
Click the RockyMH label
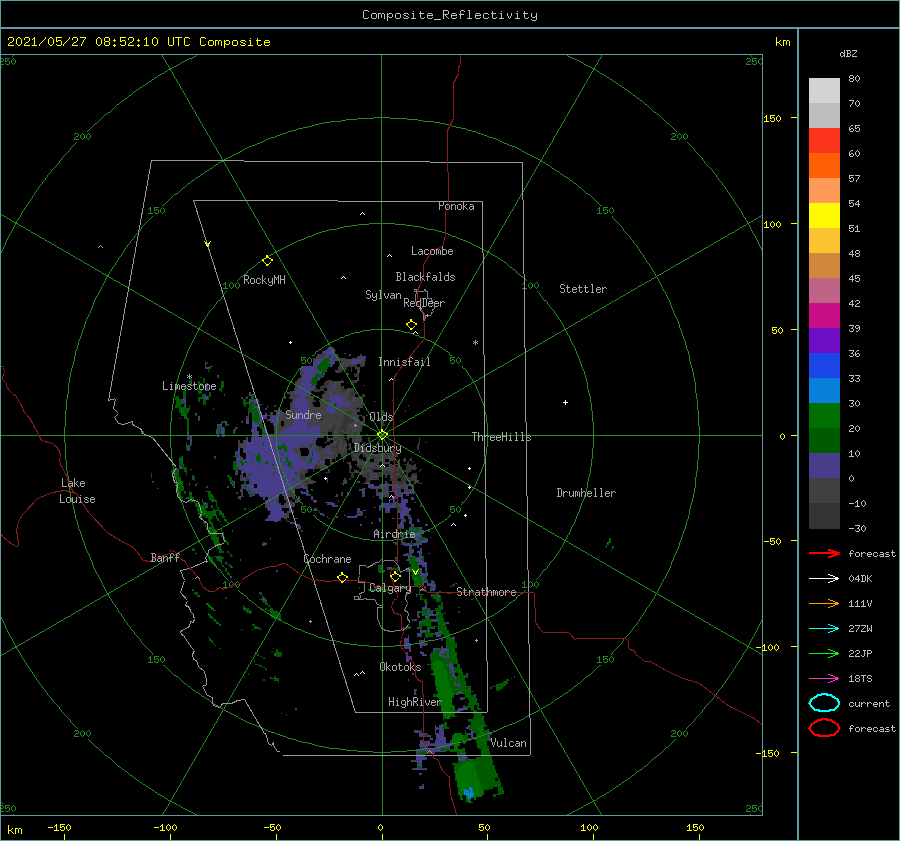(x=264, y=280)
